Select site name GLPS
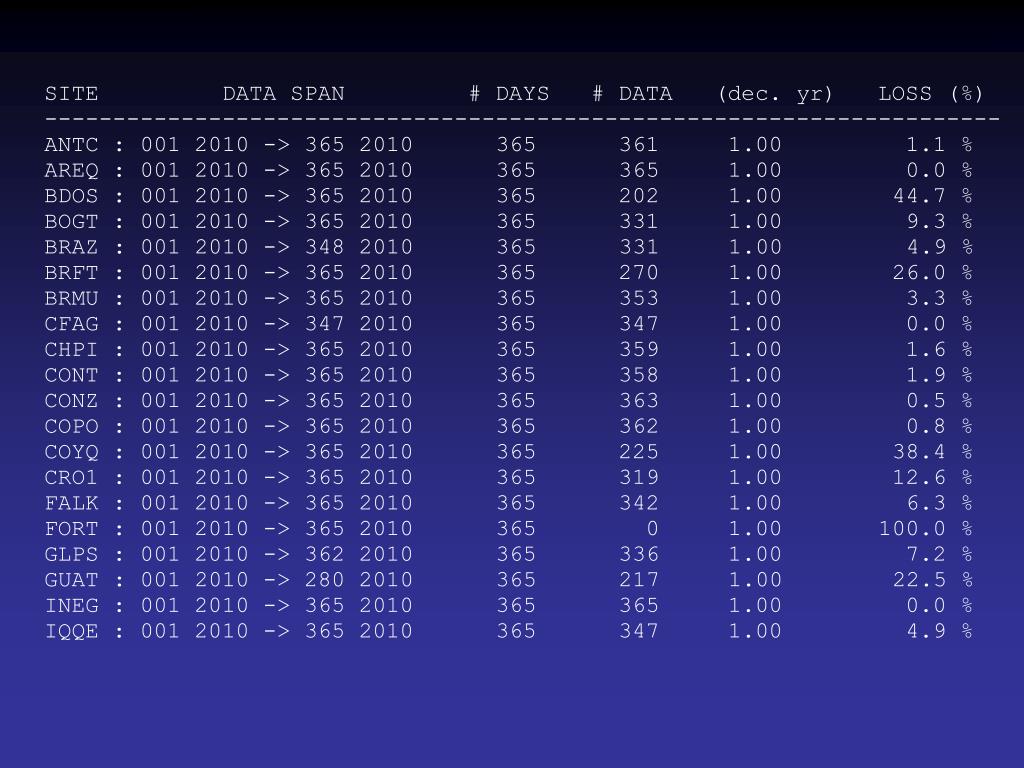Viewport: 1024px width, 768px height. 71,554
